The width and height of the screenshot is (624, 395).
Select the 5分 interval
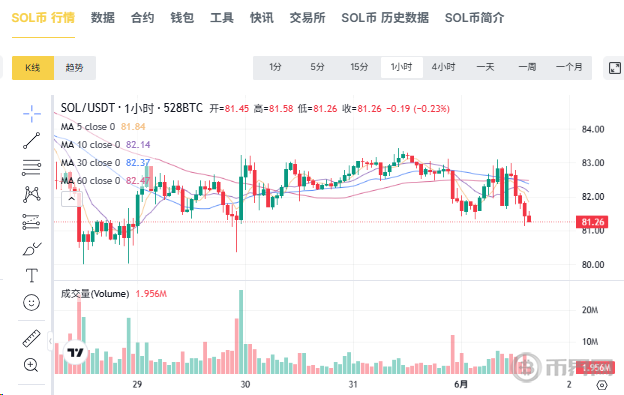point(317,67)
